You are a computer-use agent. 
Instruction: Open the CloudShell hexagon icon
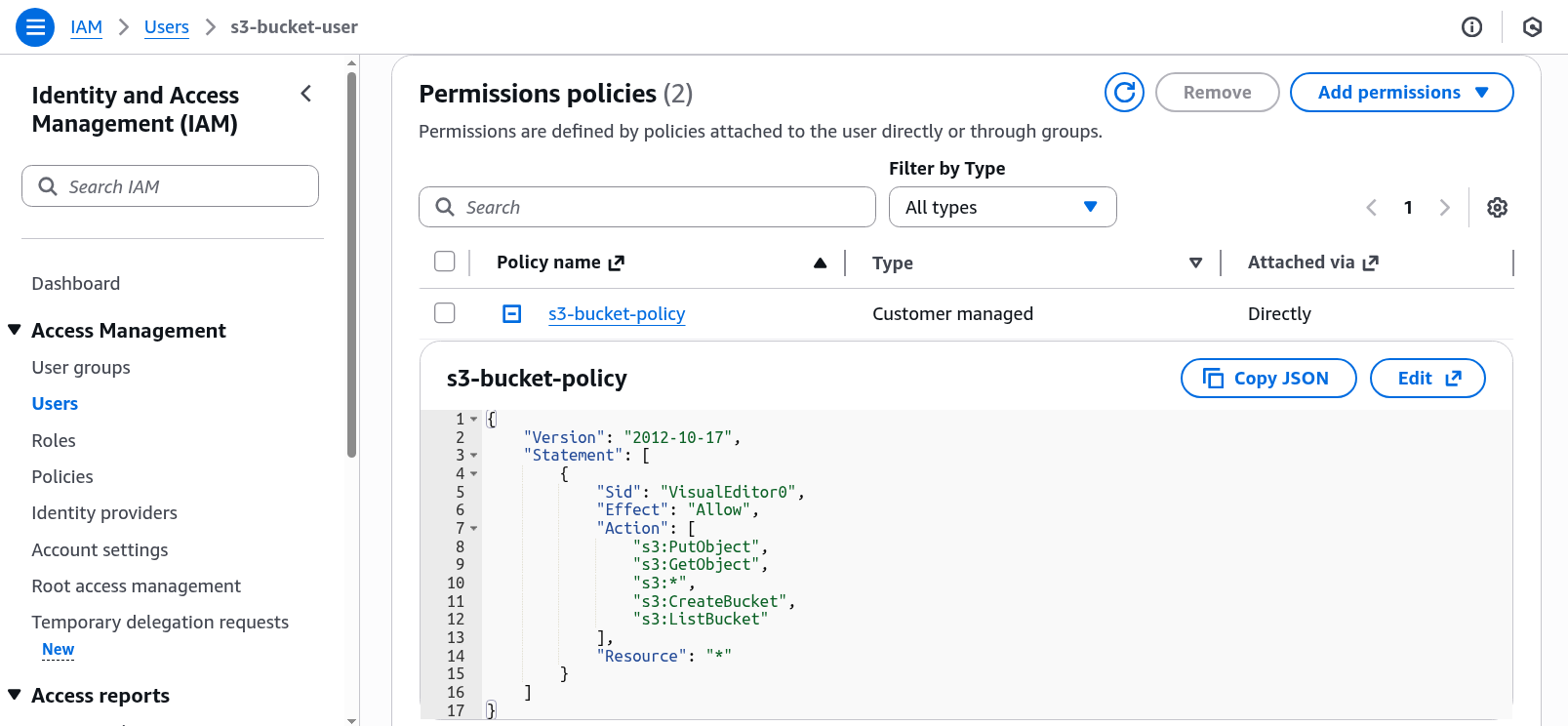click(1532, 27)
